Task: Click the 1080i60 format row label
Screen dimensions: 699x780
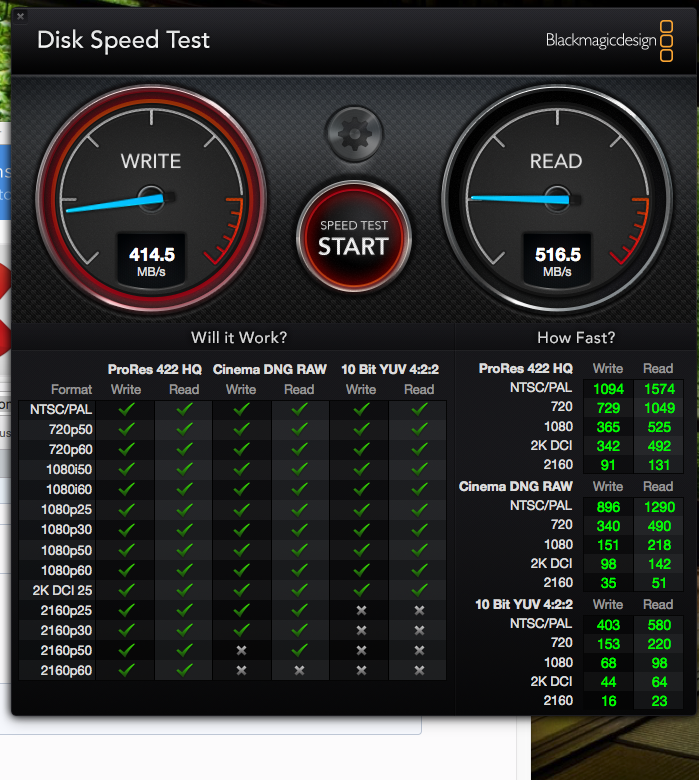Action: coord(69,489)
